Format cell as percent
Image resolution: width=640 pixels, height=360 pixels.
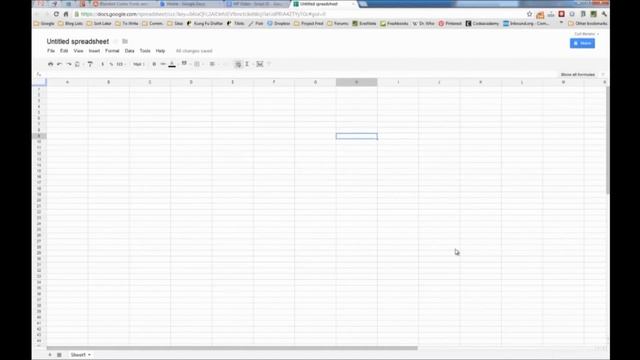[x=111, y=64]
